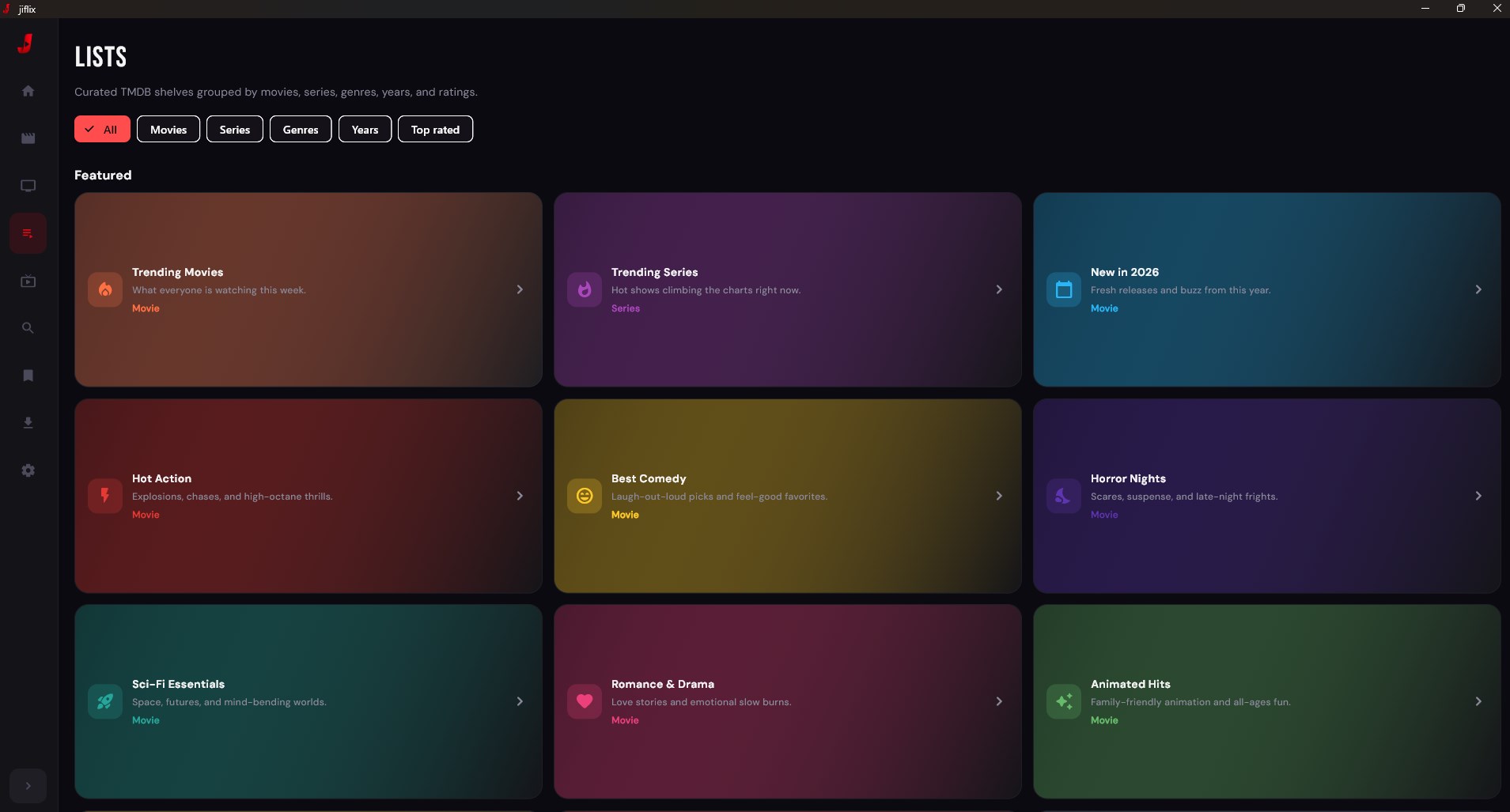Open the Live TV sidebar icon
Screen dimensions: 1510x812
pos(28,281)
